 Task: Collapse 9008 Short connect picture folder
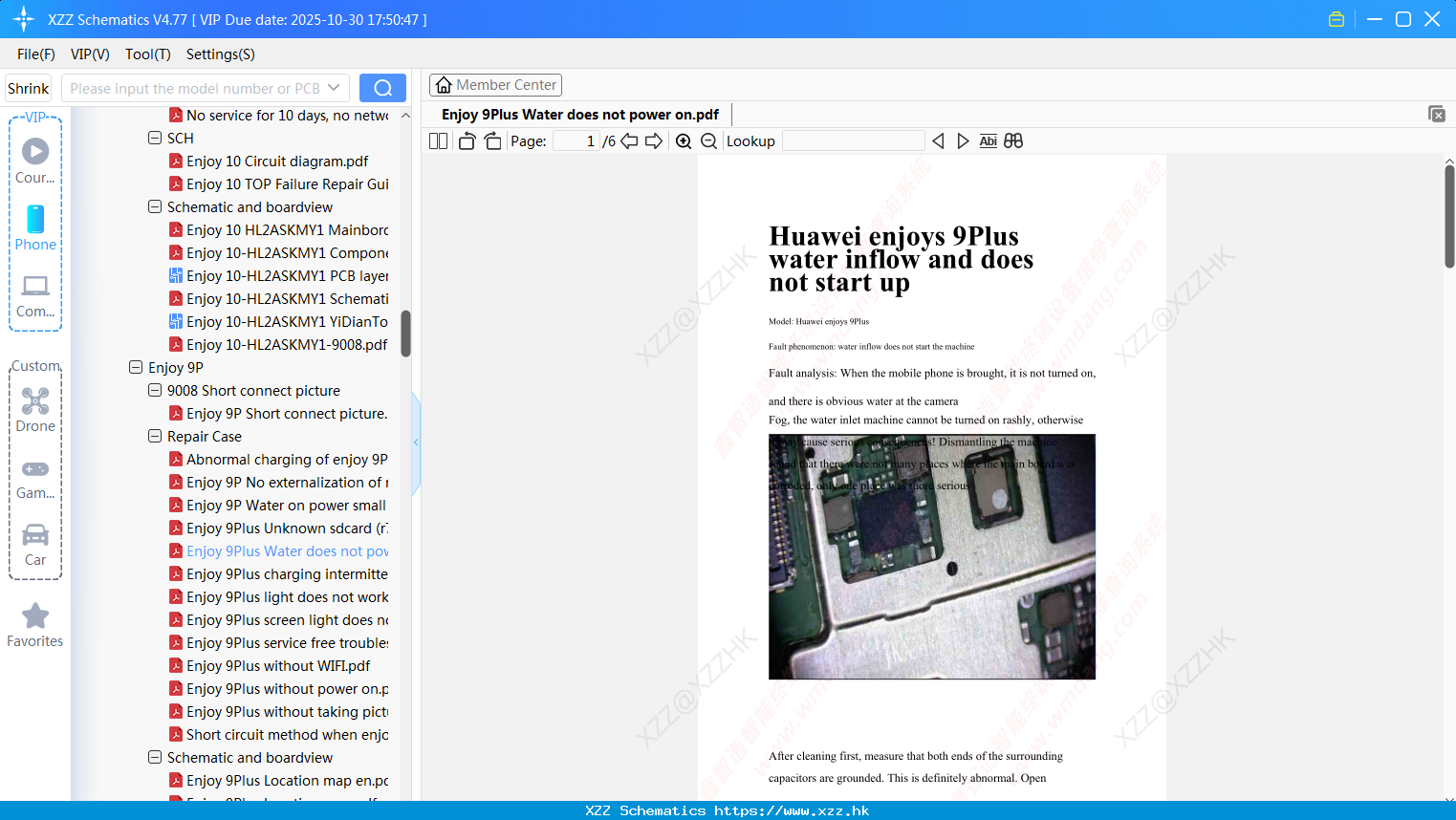click(x=155, y=390)
